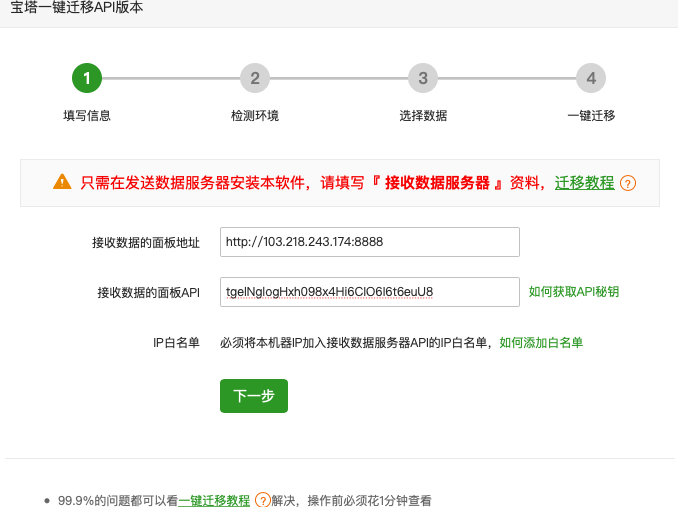
Task: Click the 接收数据的面板API label
Action: (148, 293)
